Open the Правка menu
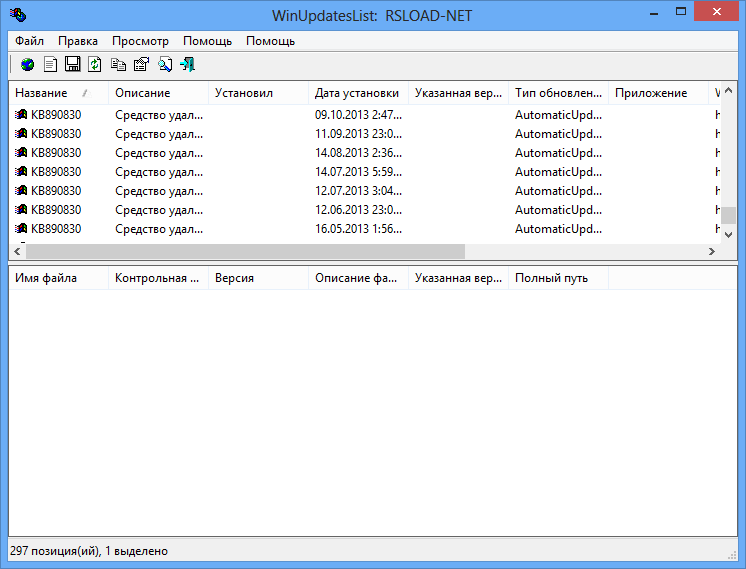The width and height of the screenshot is (746, 569). tap(78, 41)
